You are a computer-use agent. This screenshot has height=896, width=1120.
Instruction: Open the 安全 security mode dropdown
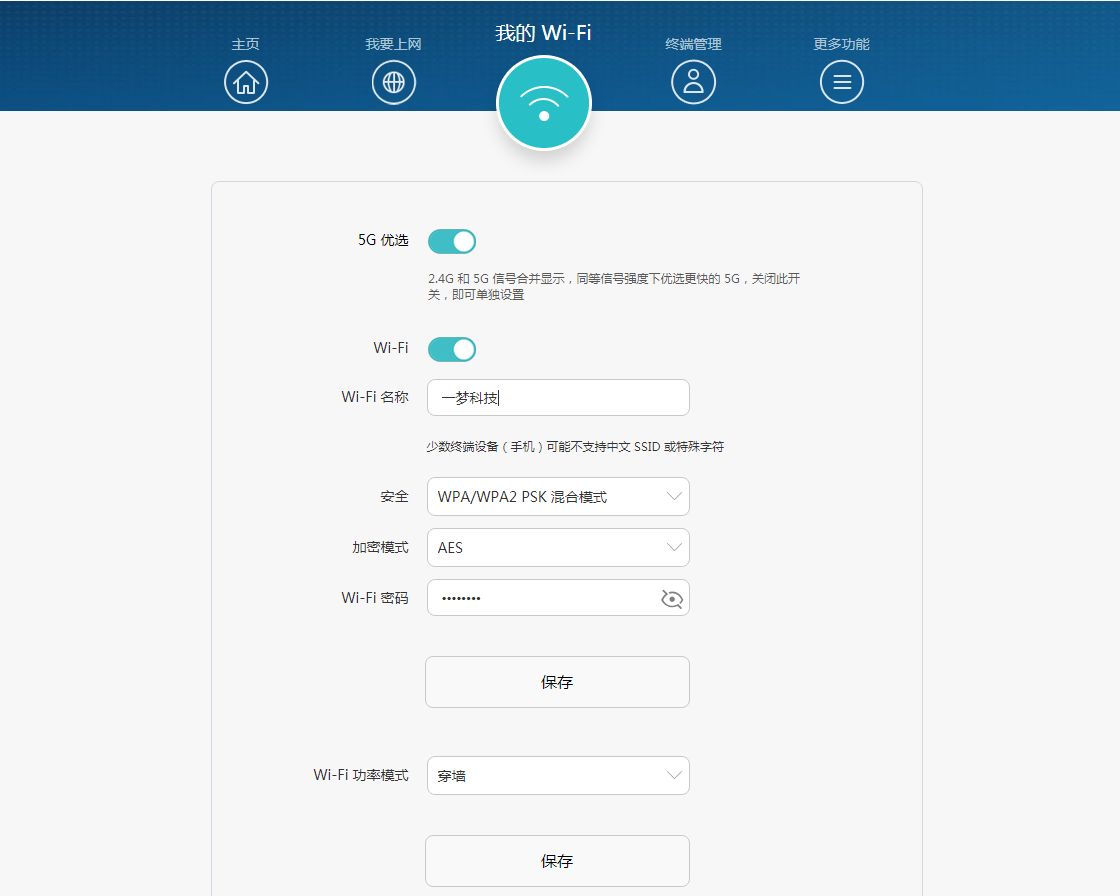(558, 497)
